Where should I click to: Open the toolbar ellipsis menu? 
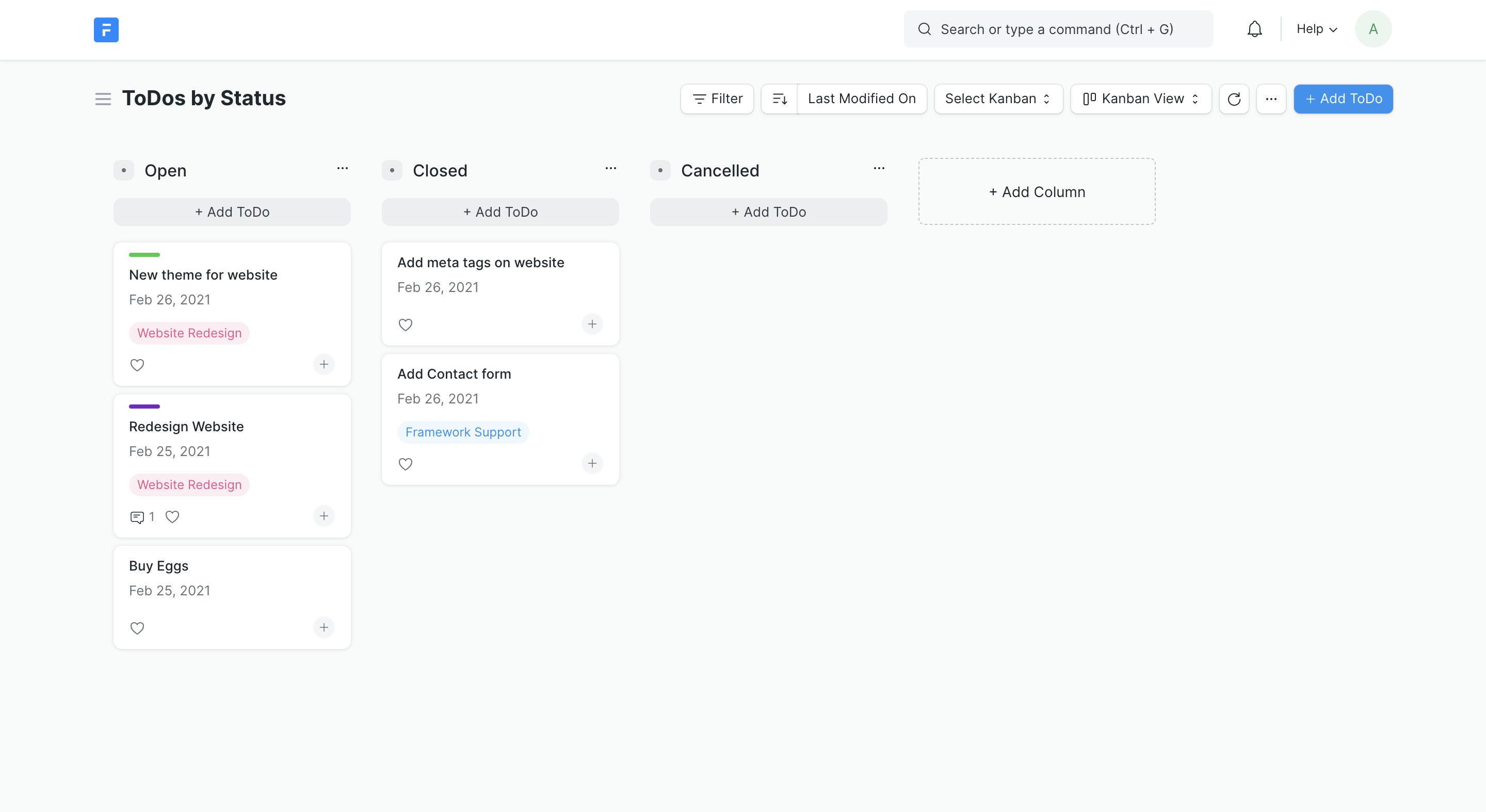click(x=1271, y=99)
